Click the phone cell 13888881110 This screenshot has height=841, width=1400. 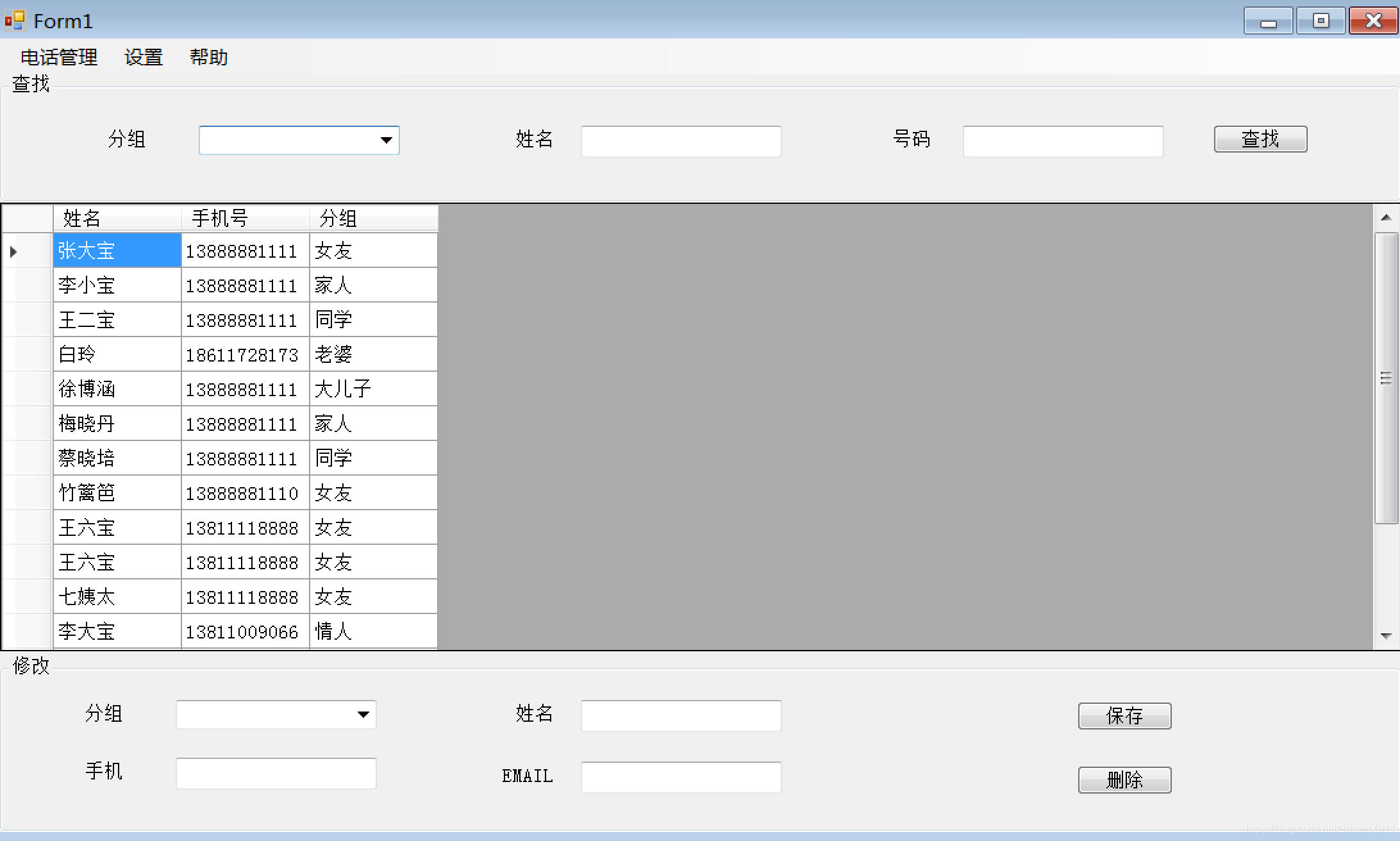tap(246, 492)
